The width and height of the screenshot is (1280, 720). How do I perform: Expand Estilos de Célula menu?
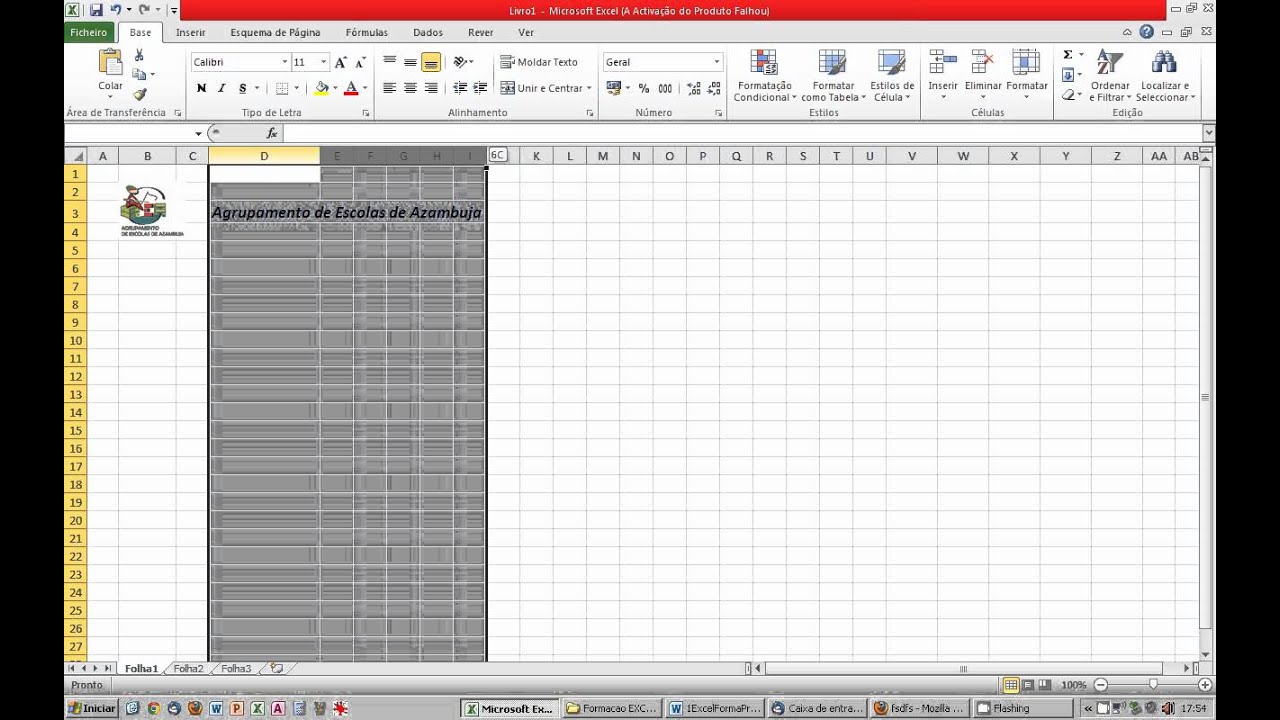tap(892, 76)
